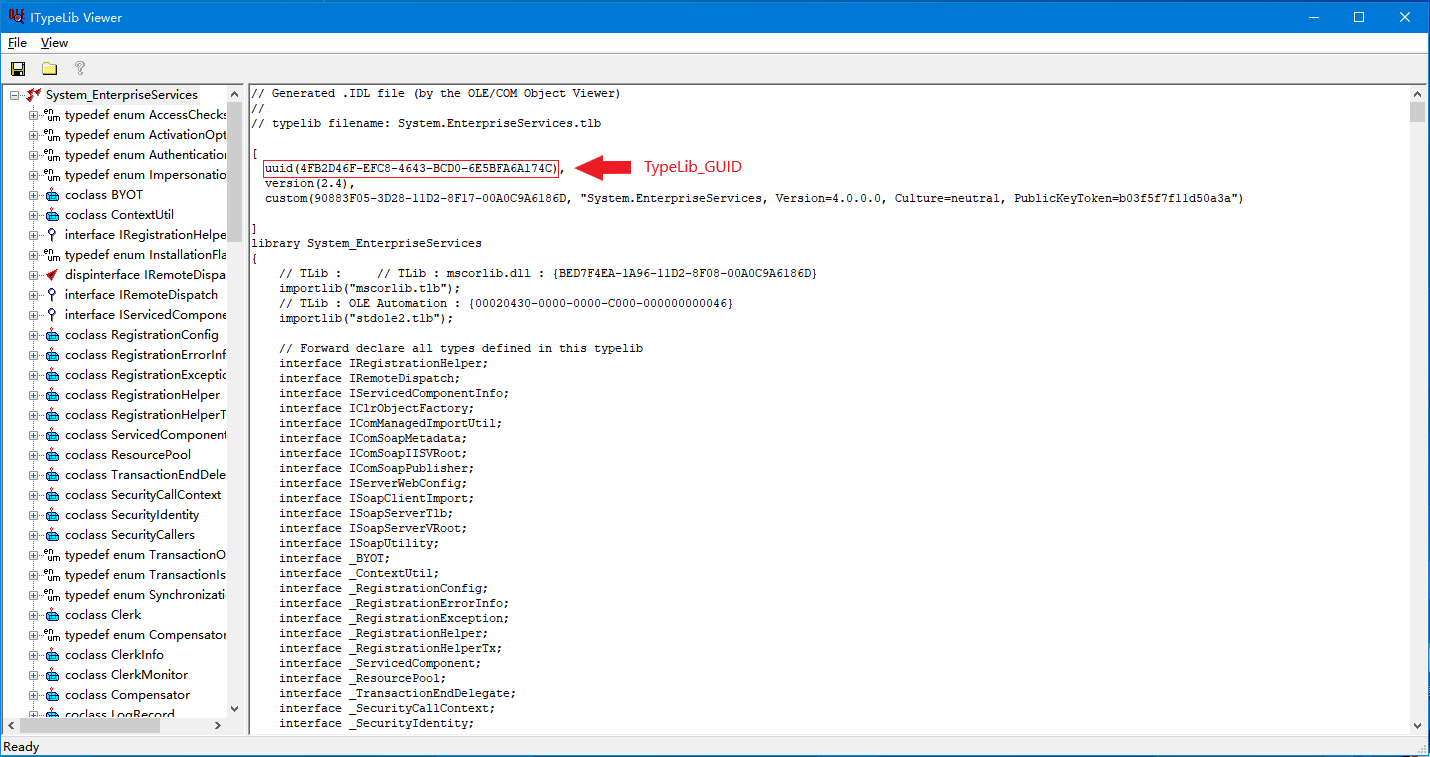
Task: Click the IDL pane vertical scrollbar thumb
Action: pos(1417,111)
